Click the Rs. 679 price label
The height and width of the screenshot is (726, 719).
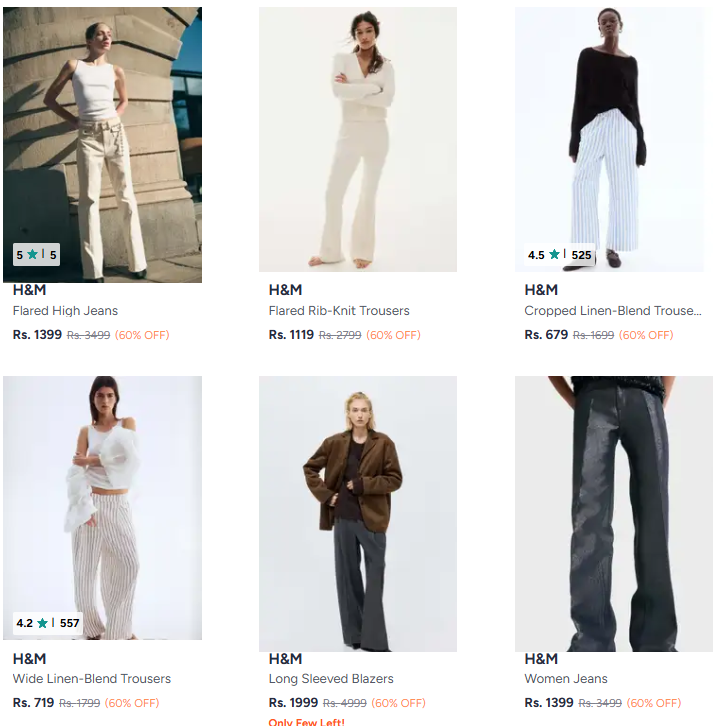[546, 335]
